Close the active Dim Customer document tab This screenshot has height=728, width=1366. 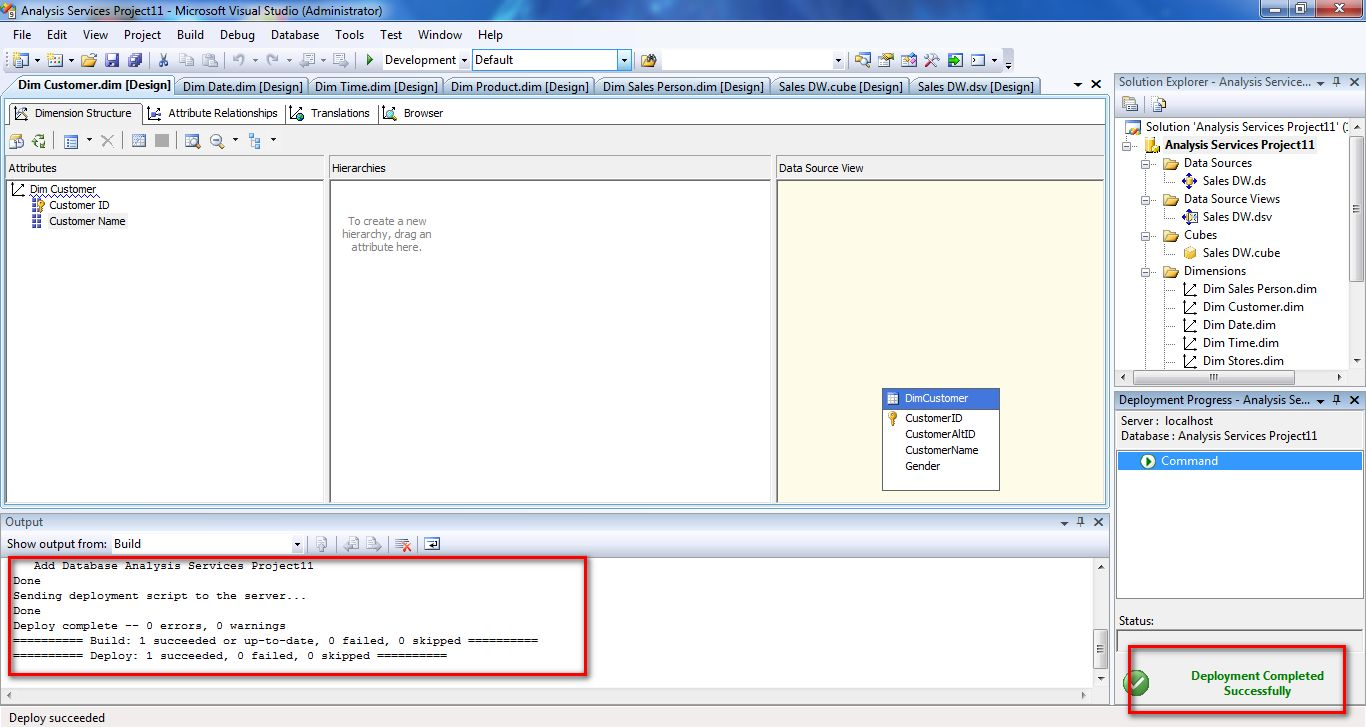pos(1098,85)
